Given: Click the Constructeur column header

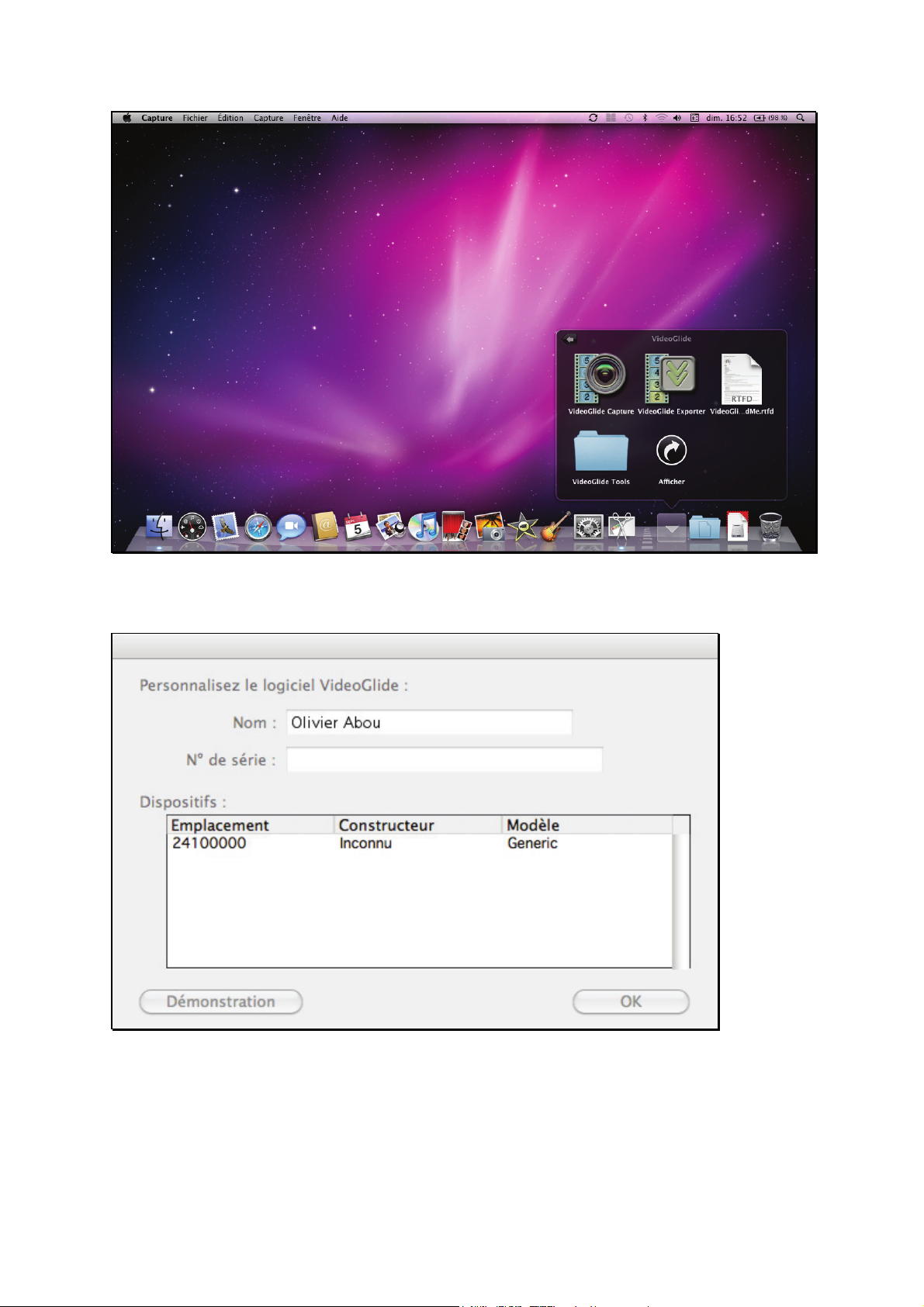Looking at the screenshot, I should point(419,825).
